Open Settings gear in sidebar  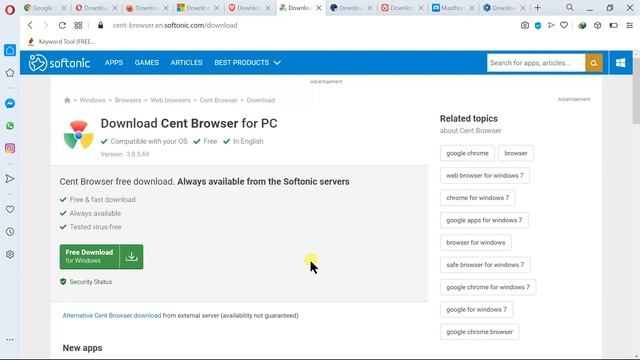(x=10, y=254)
